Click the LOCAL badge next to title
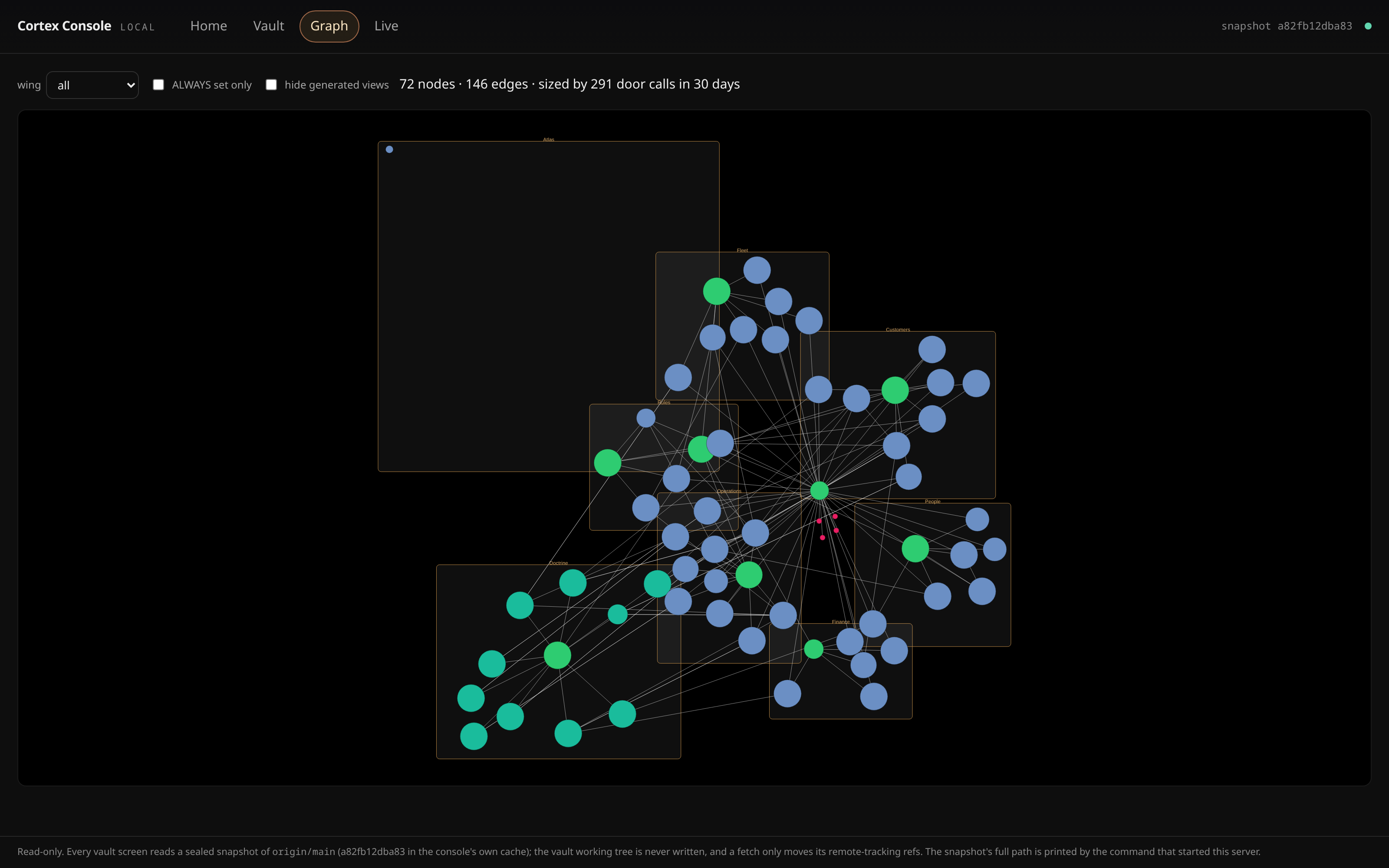Viewport: 1389px width, 868px height. point(138,27)
